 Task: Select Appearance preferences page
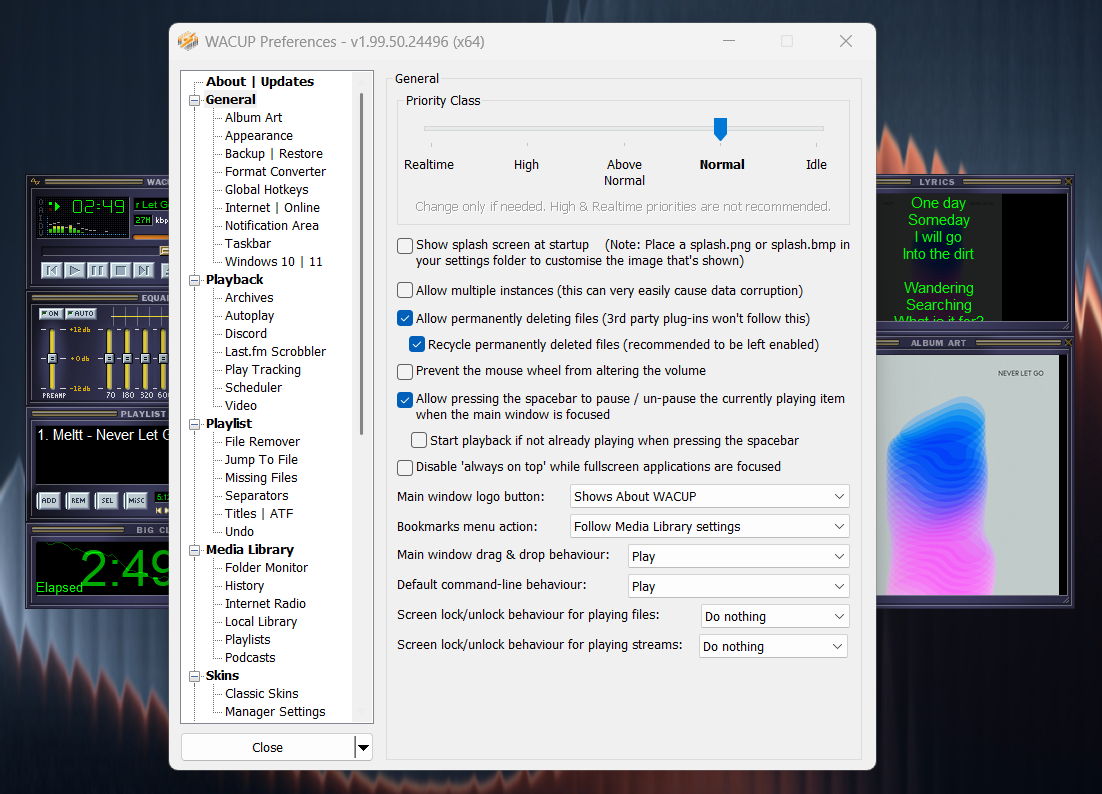[x=259, y=136]
